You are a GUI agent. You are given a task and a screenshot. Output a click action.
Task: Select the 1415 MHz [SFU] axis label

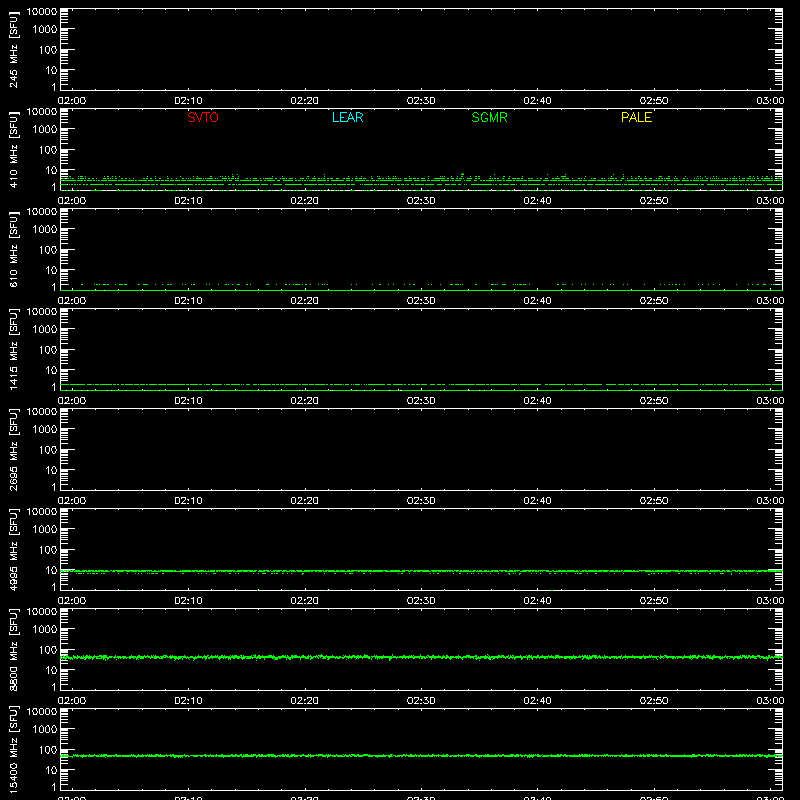[x=13, y=349]
